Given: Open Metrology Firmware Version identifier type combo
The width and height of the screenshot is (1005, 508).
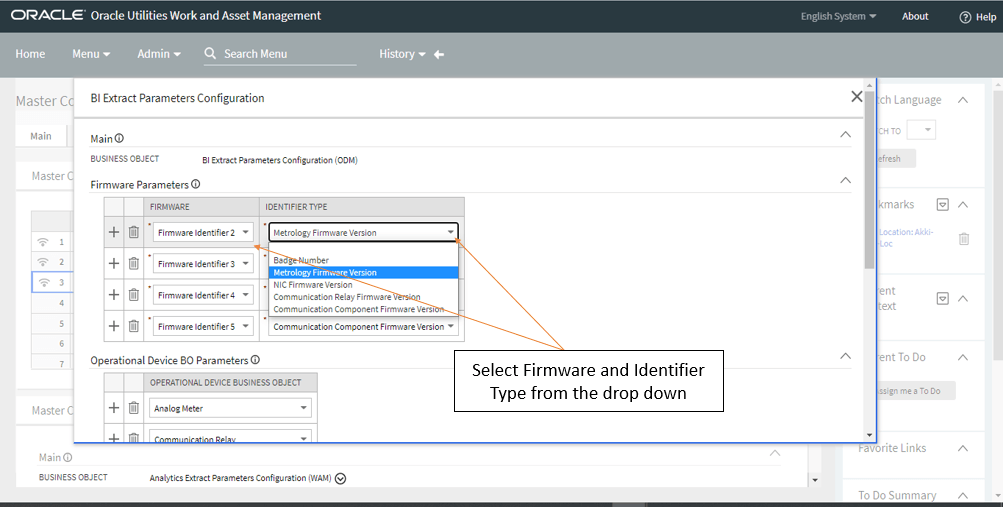Looking at the screenshot, I should [363, 233].
